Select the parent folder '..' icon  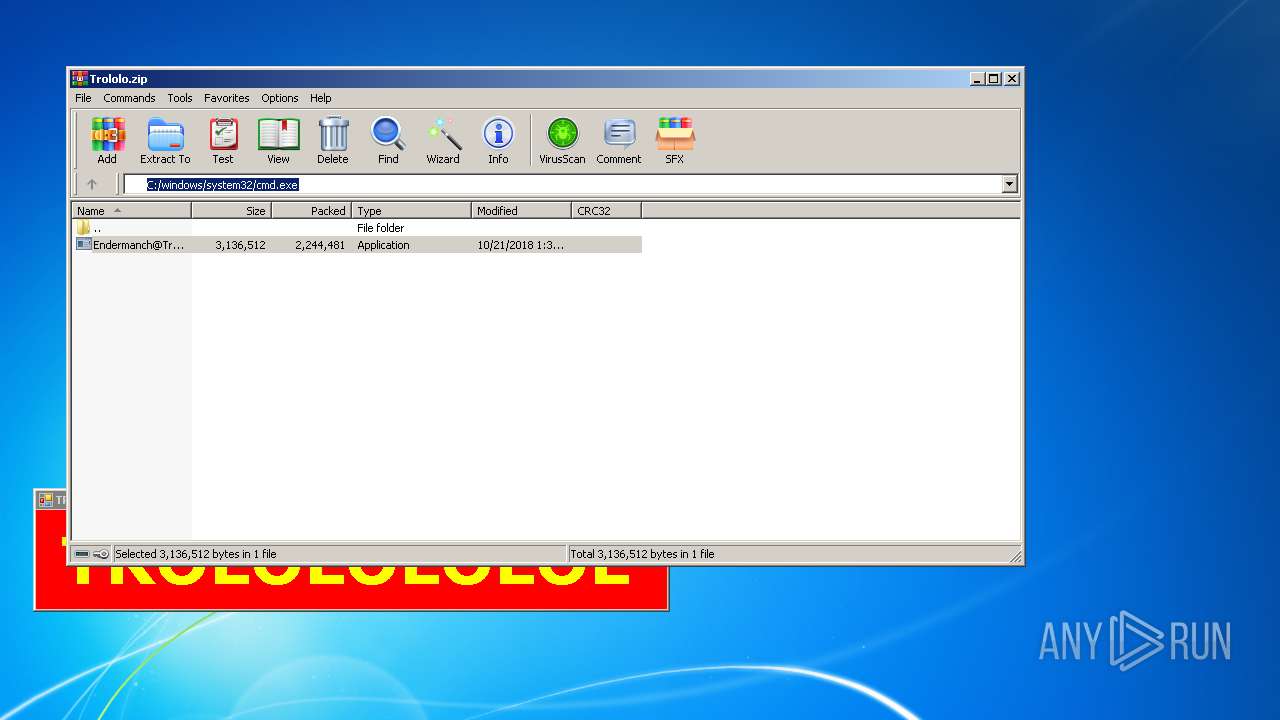[83, 228]
